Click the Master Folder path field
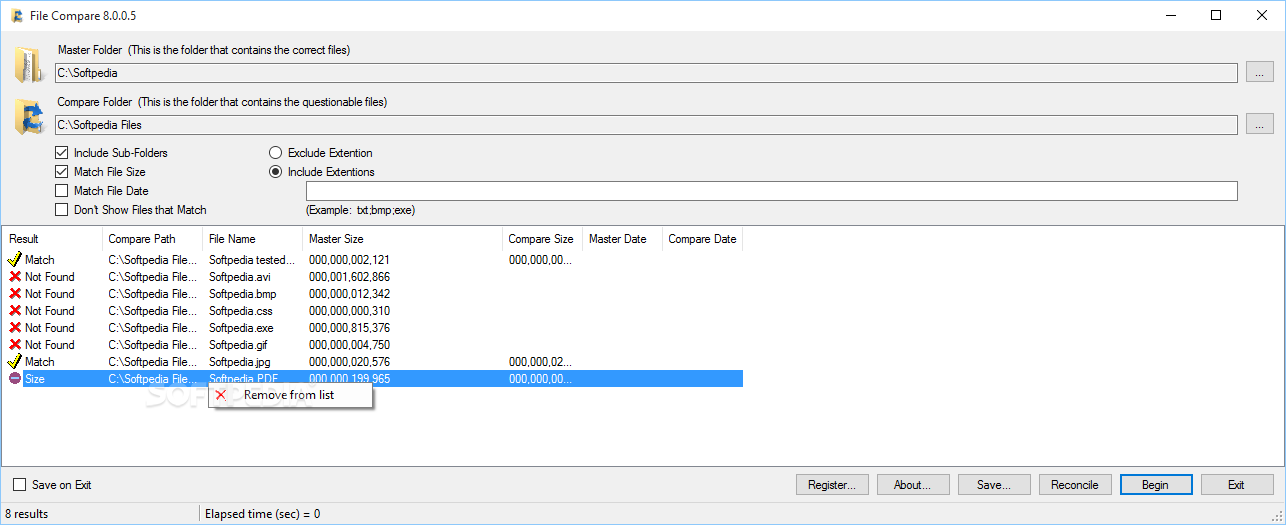The width and height of the screenshot is (1286, 525). (646, 72)
